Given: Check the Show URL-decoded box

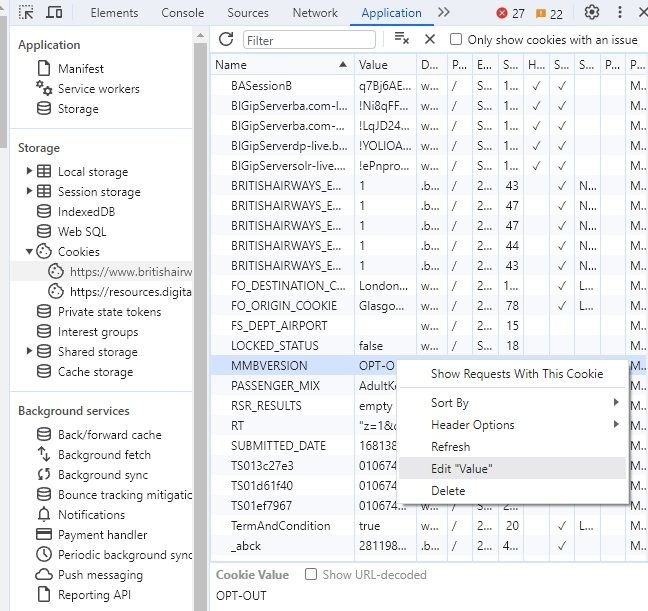Looking at the screenshot, I should point(311,575).
